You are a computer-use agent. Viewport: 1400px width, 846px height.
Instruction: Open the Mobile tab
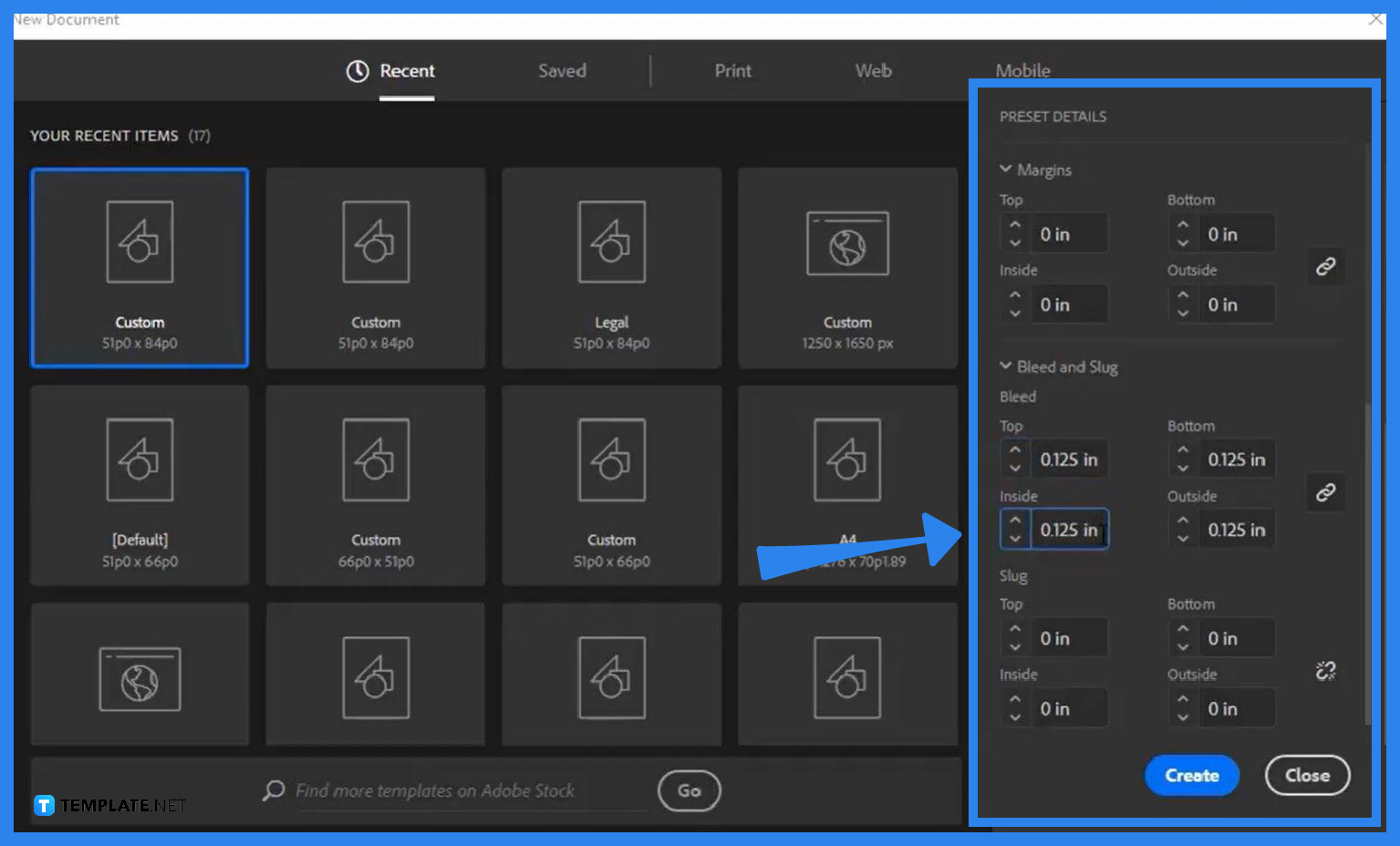[x=1022, y=70]
